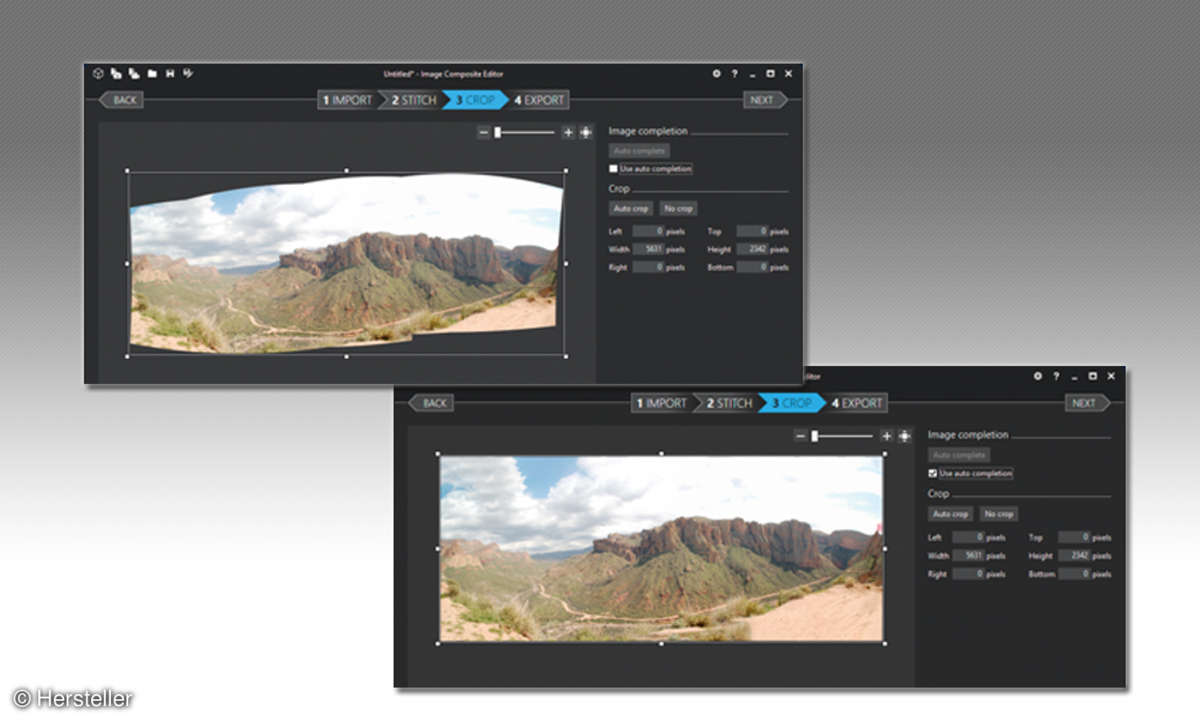This screenshot has width=1200, height=720.
Task: Click Auto crop button in lower window
Action: [x=951, y=513]
